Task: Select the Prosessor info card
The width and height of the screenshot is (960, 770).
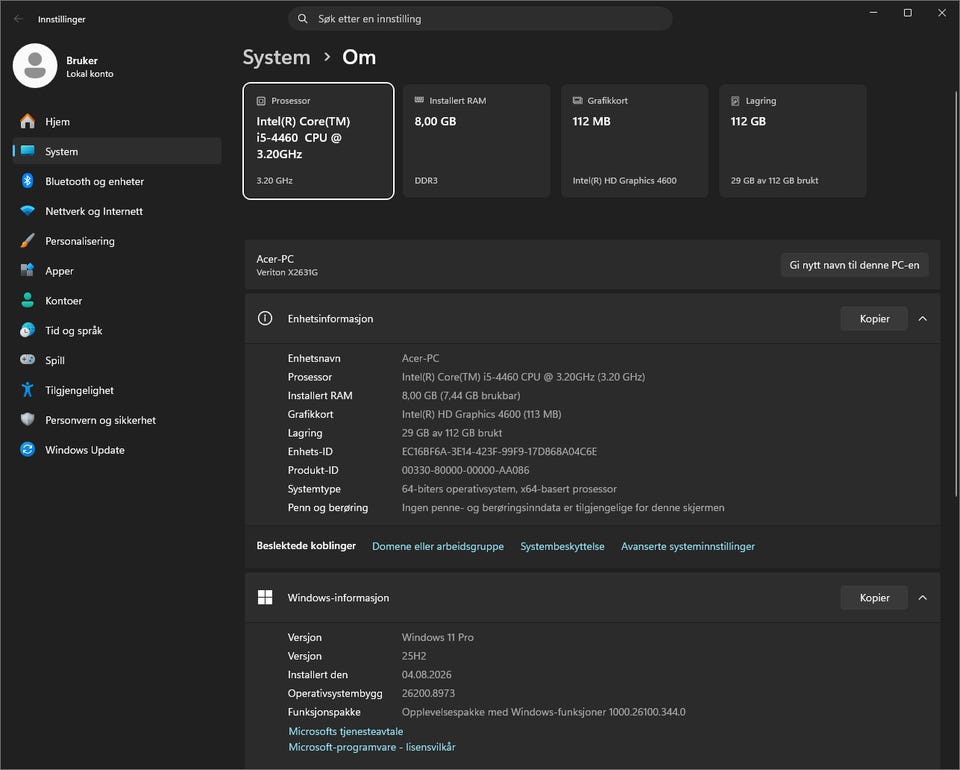Action: point(318,141)
